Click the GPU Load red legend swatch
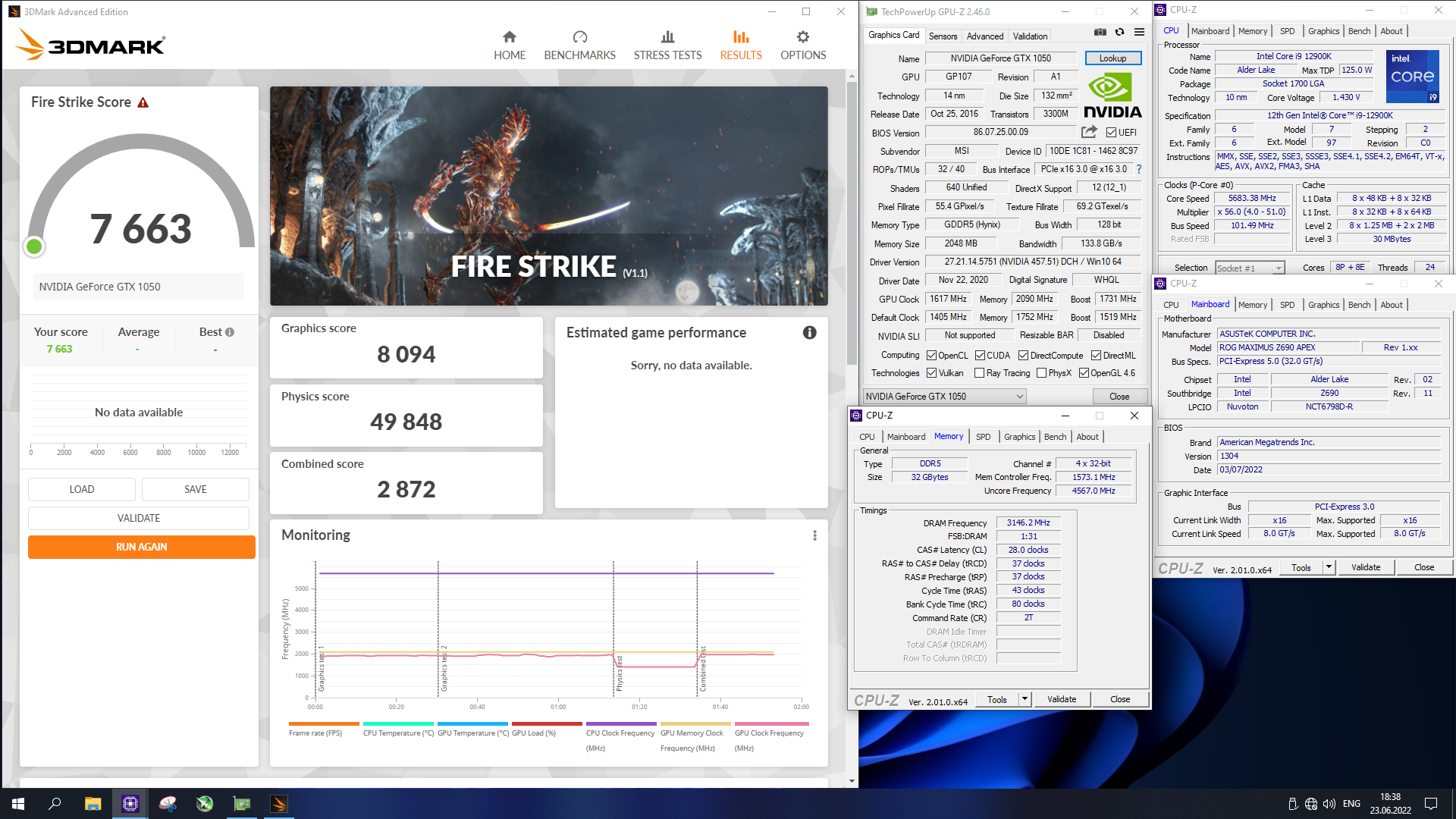Screen dimensions: 1456x819 tap(547, 723)
